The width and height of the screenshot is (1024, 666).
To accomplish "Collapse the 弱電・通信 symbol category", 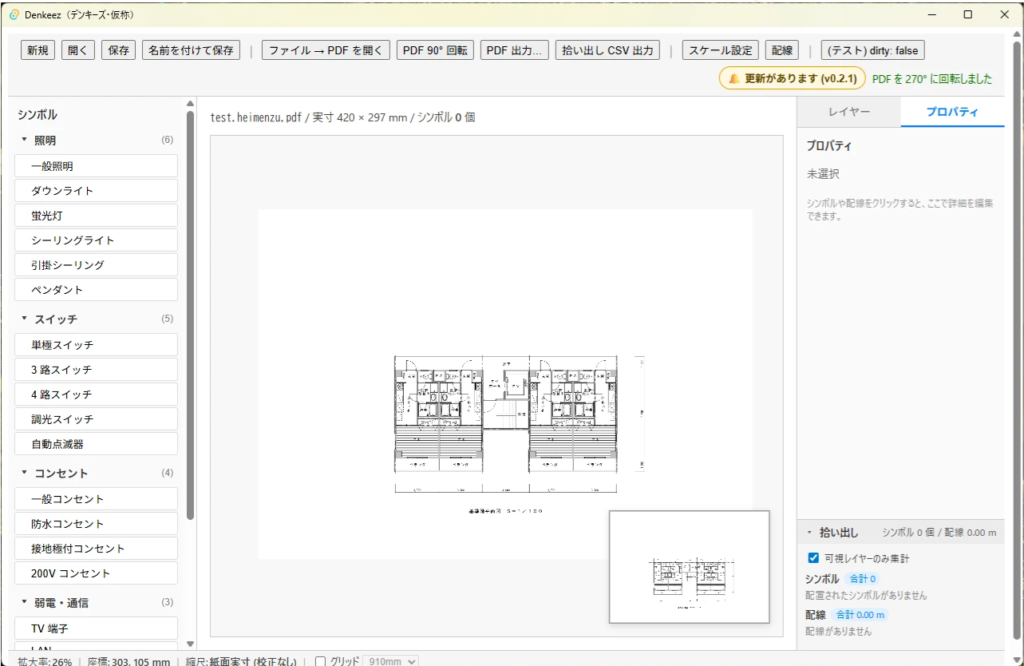I will point(24,602).
